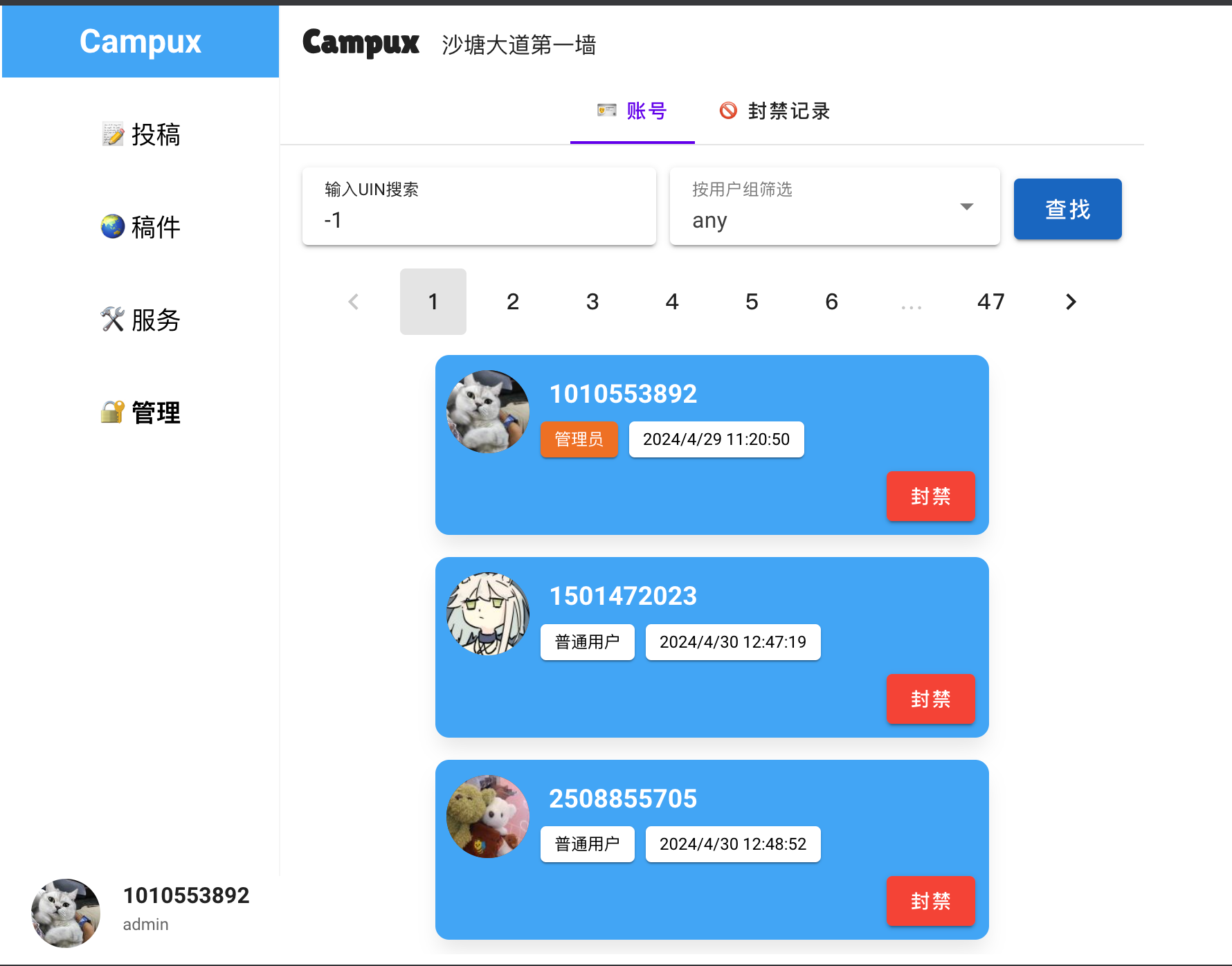Select the Campux banner in the sidebar
The height and width of the screenshot is (966, 1232).
140,42
